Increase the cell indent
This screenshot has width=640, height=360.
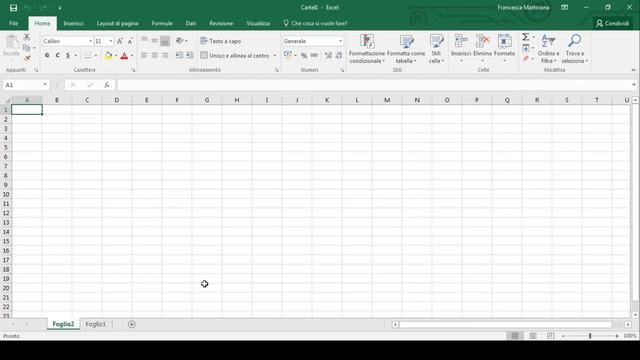pyautogui.click(x=189, y=55)
